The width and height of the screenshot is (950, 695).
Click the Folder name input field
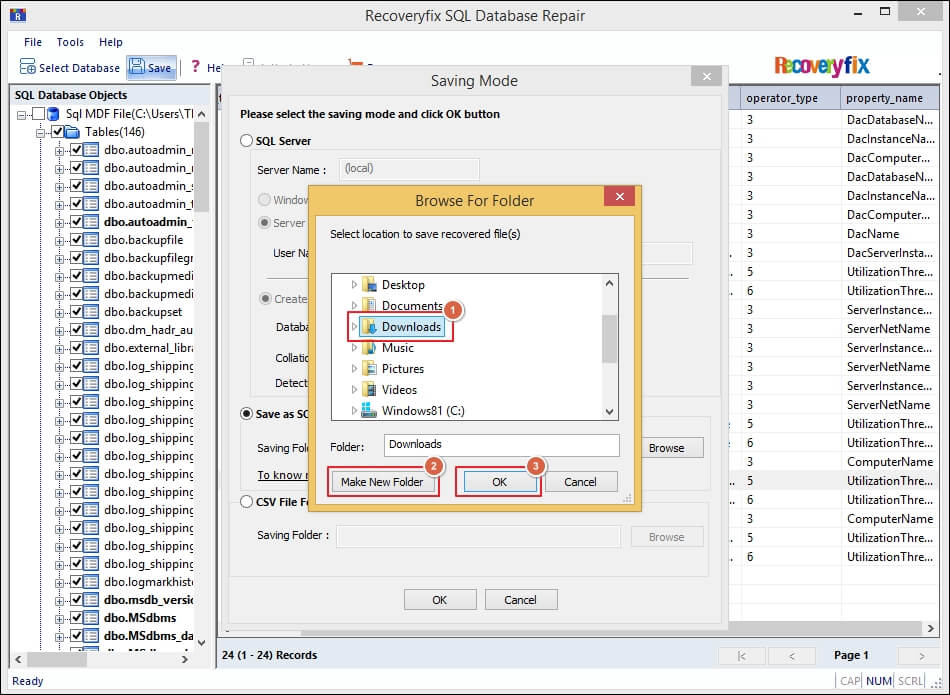pos(502,445)
